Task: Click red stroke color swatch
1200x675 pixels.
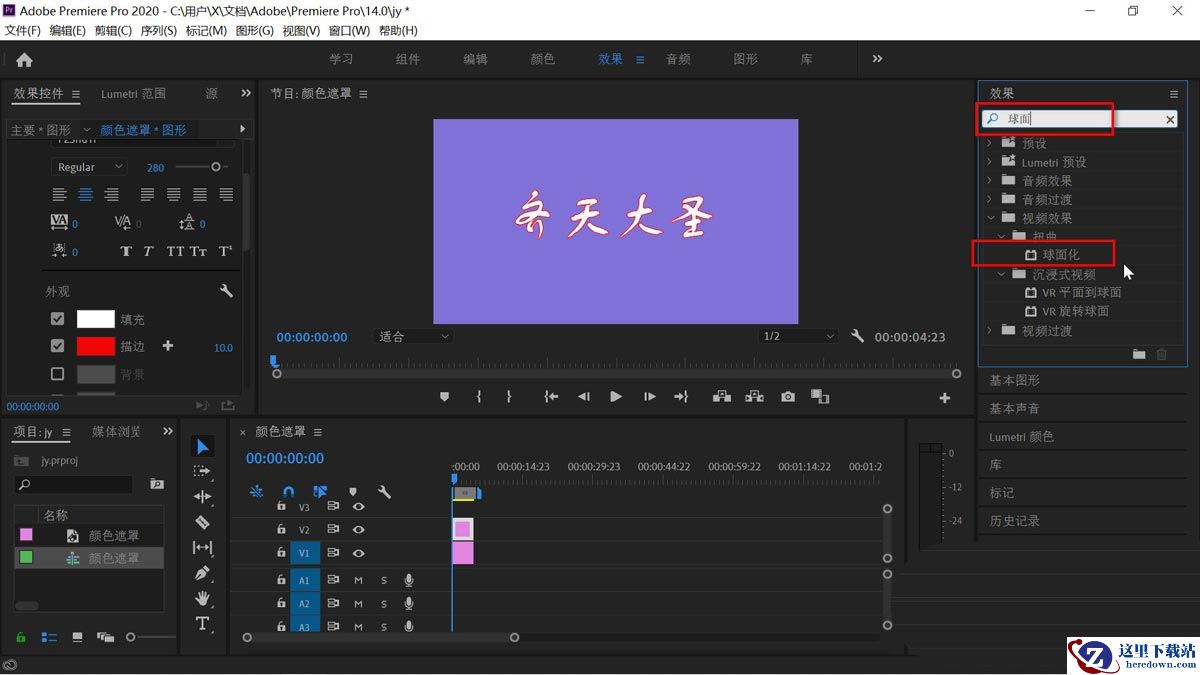Action: point(96,346)
